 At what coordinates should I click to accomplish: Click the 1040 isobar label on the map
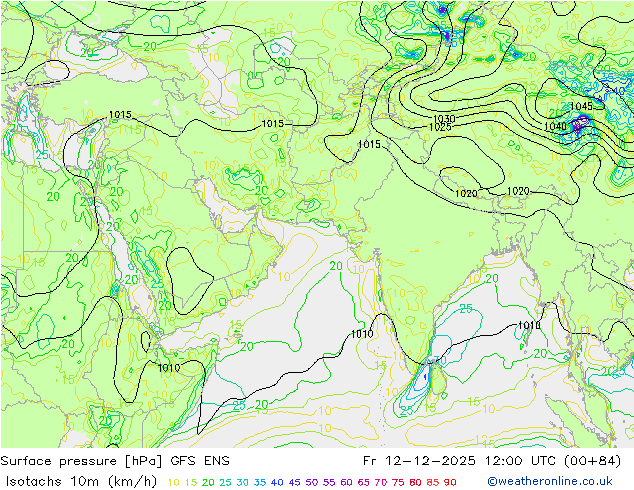[x=555, y=126]
